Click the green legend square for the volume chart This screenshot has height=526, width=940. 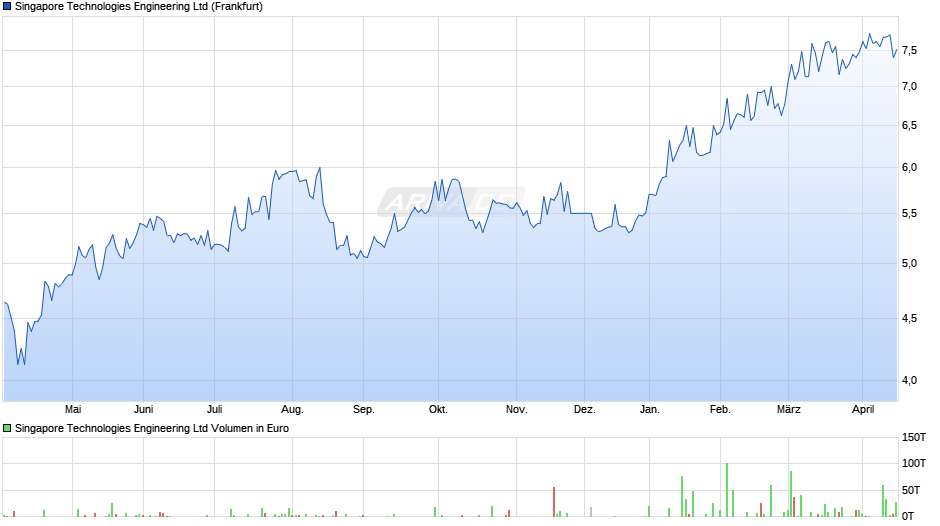click(x=7, y=428)
